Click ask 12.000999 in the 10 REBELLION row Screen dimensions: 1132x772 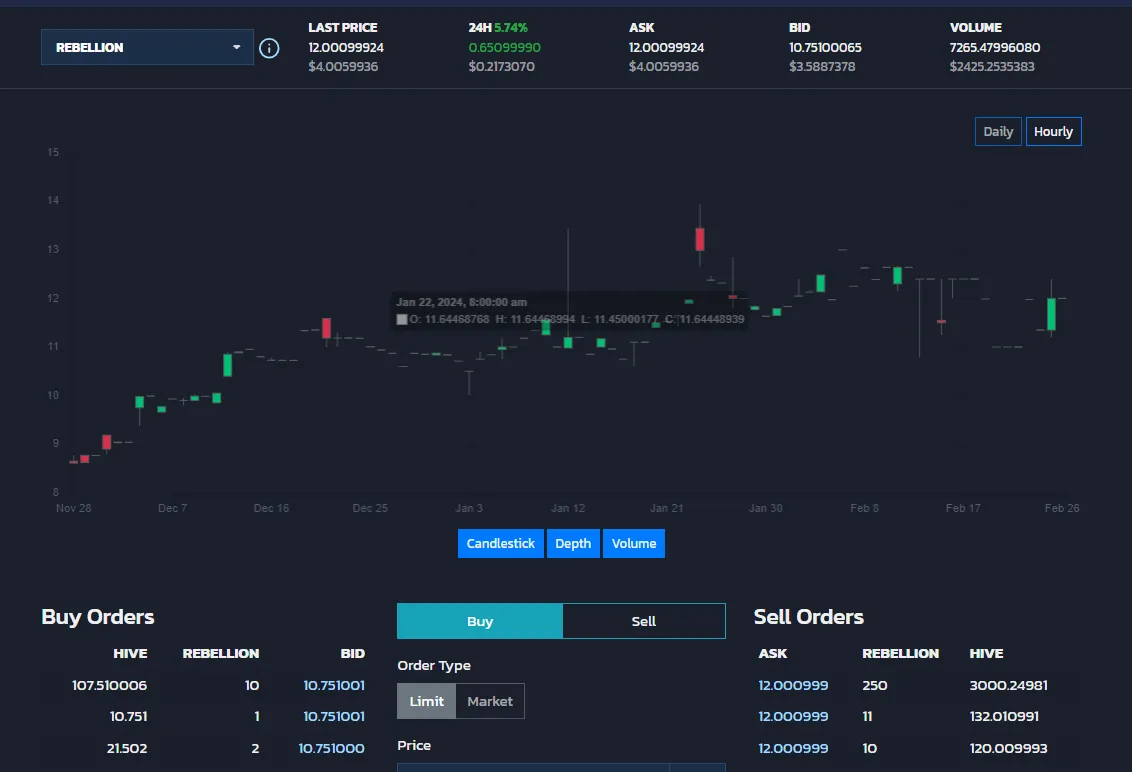click(793, 748)
